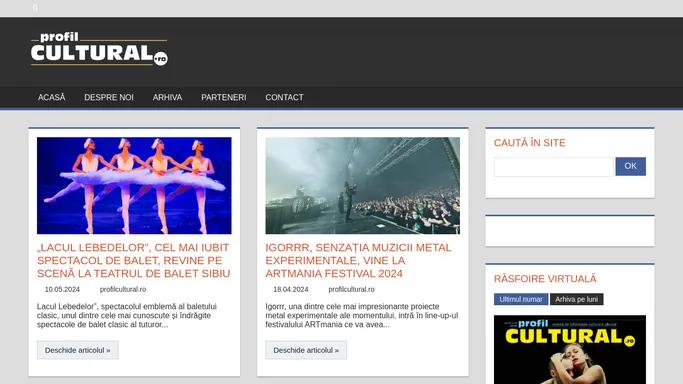Open the Igorrr ARTmania Festival headline
Image resolution: width=683 pixels, height=384 pixels.
click(x=358, y=260)
